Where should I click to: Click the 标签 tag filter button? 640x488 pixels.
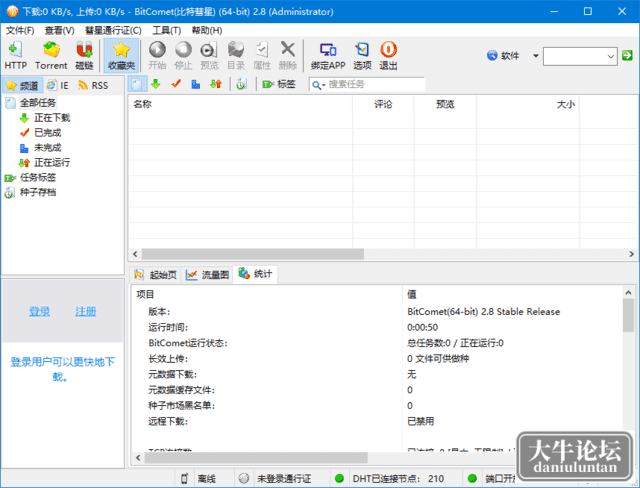[x=279, y=84]
